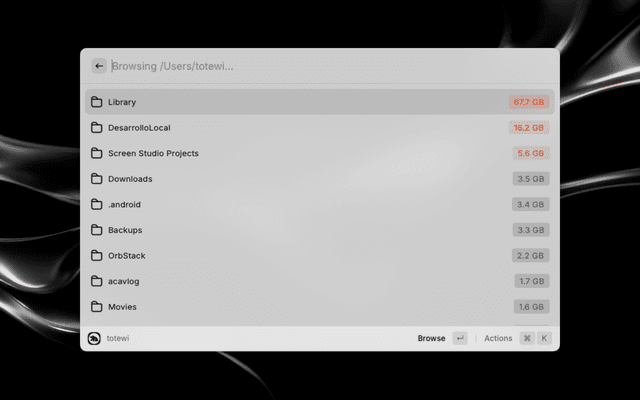Click the Command key icon
Screen dimensions: 640x400
tap(527, 338)
